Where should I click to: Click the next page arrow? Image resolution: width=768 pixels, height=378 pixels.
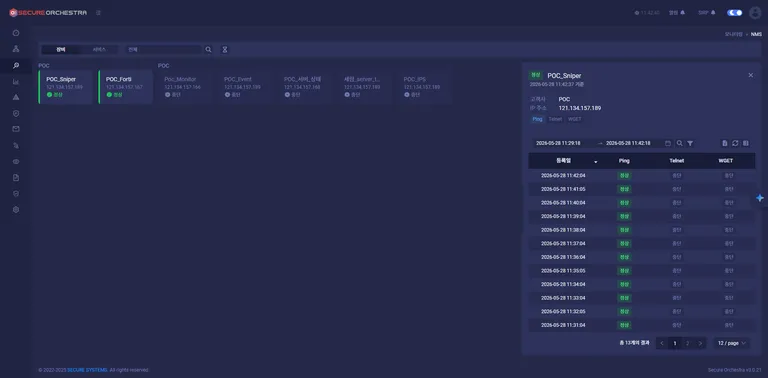[700, 343]
